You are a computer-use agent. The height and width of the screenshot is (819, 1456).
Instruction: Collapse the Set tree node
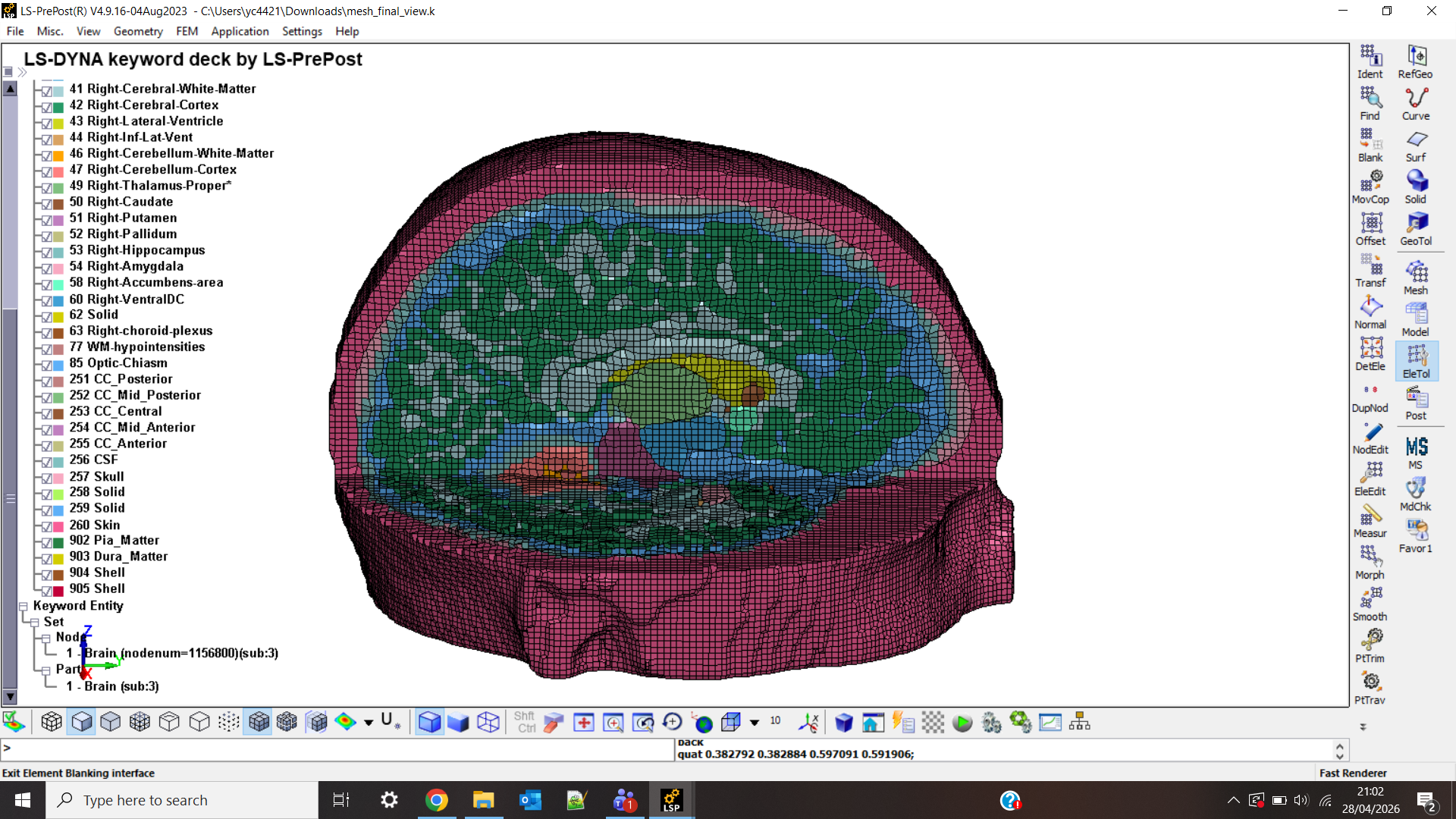click(35, 622)
